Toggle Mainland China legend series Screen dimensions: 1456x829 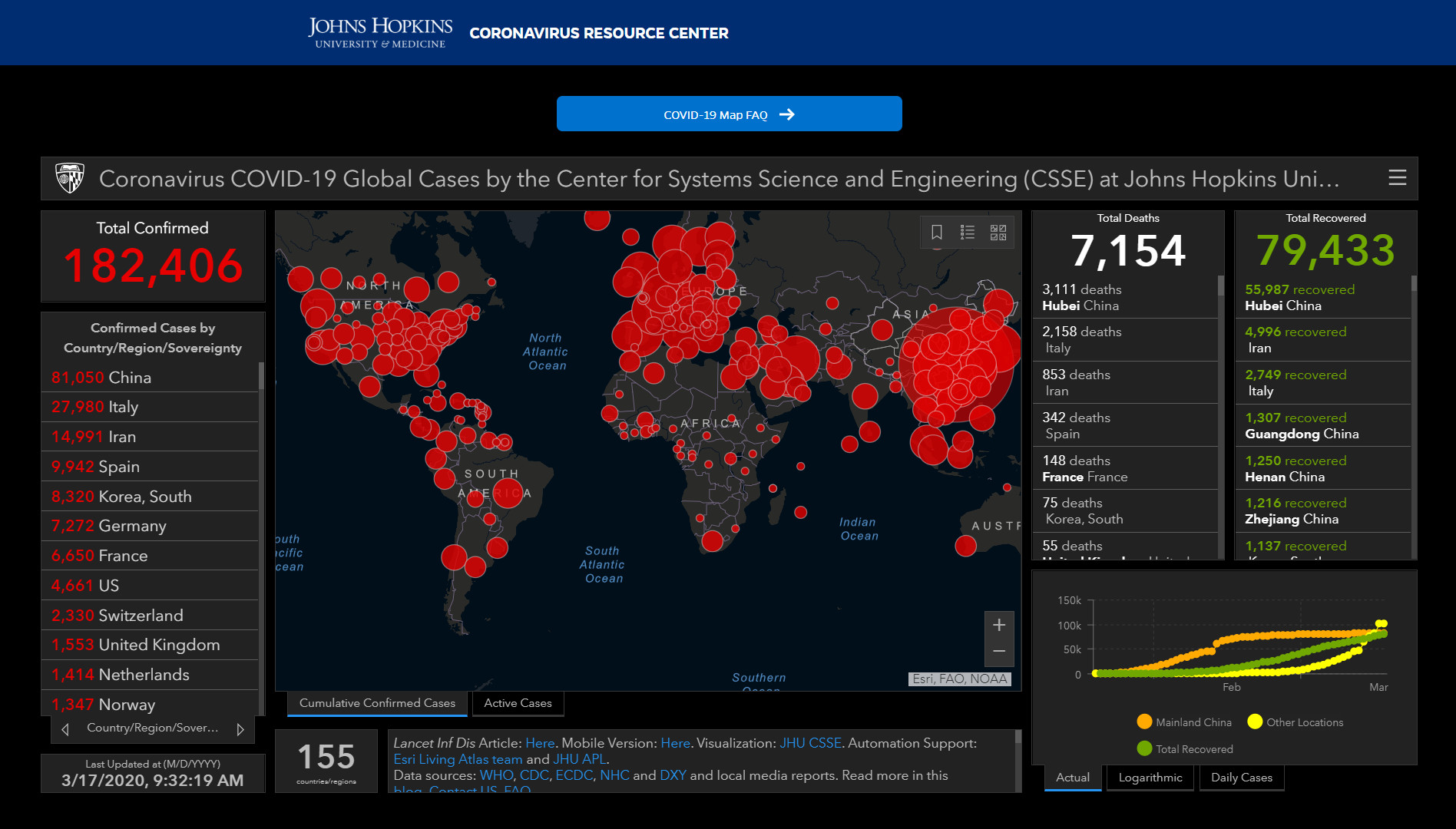(x=1184, y=722)
